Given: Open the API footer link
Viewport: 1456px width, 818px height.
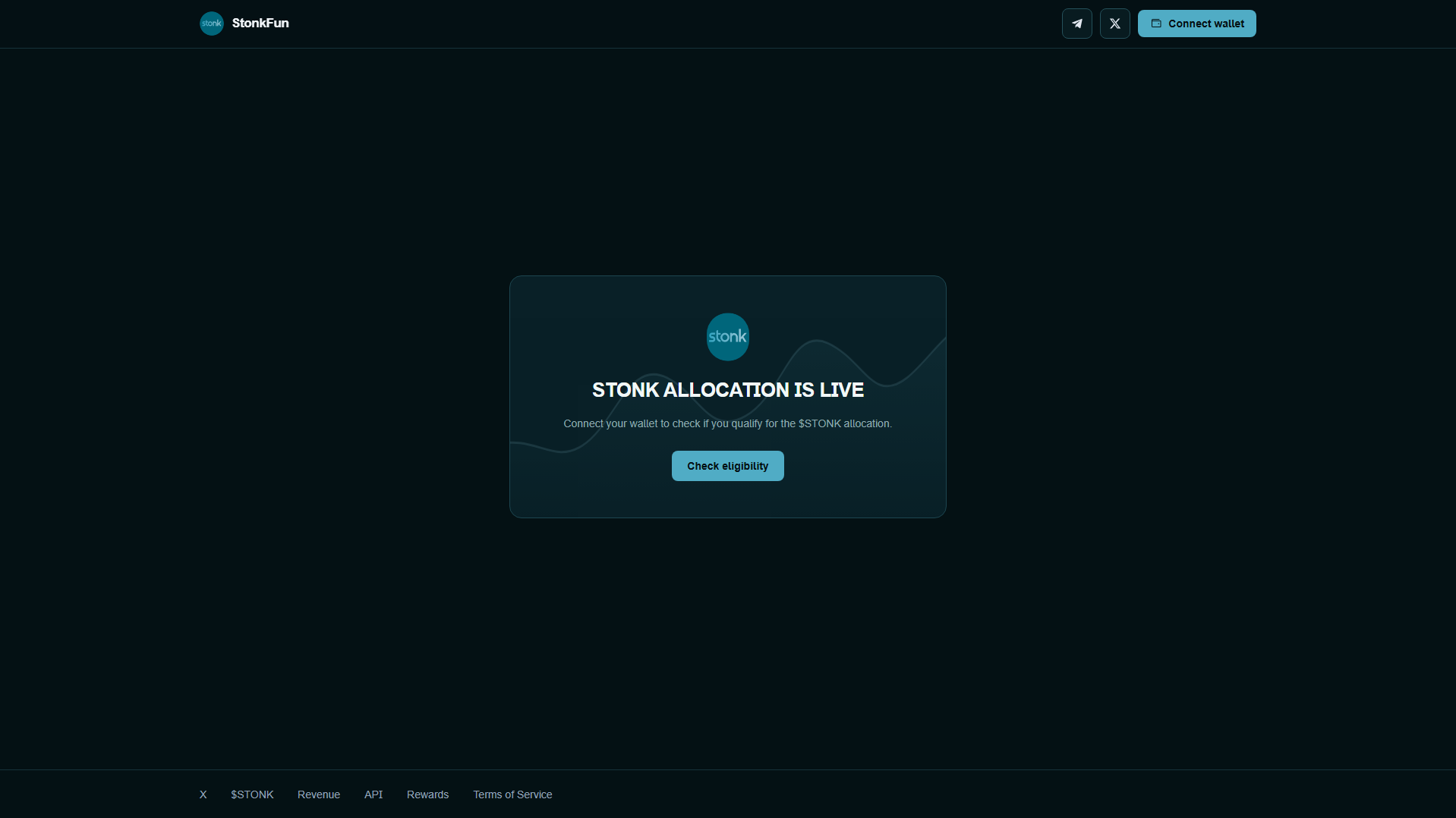Looking at the screenshot, I should (373, 794).
